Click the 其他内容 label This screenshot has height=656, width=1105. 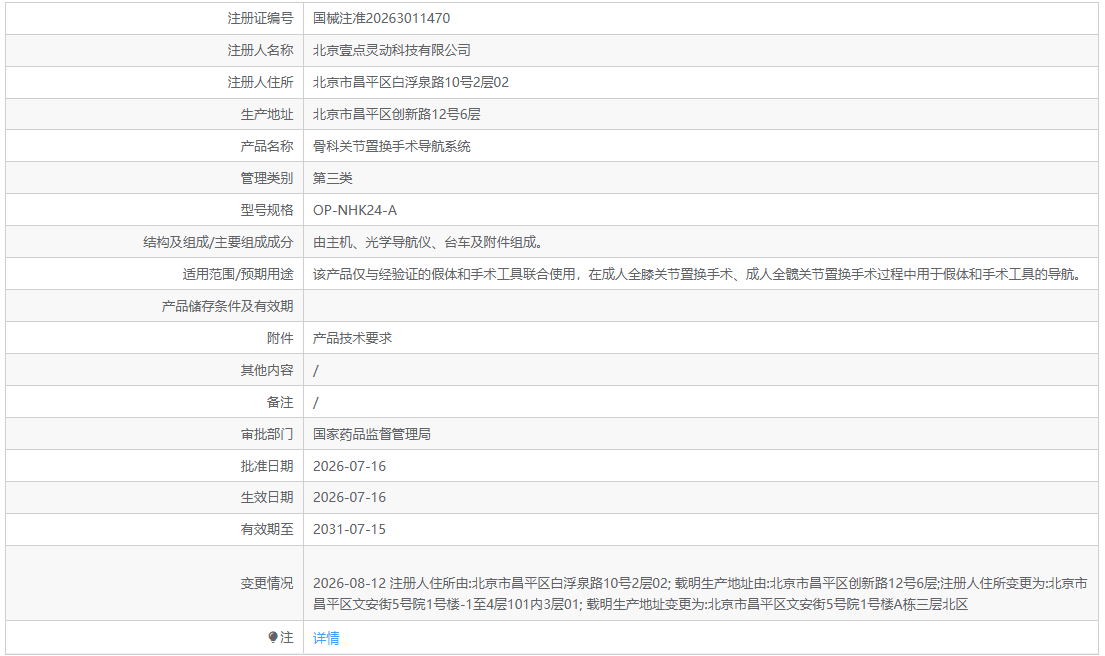tap(266, 370)
